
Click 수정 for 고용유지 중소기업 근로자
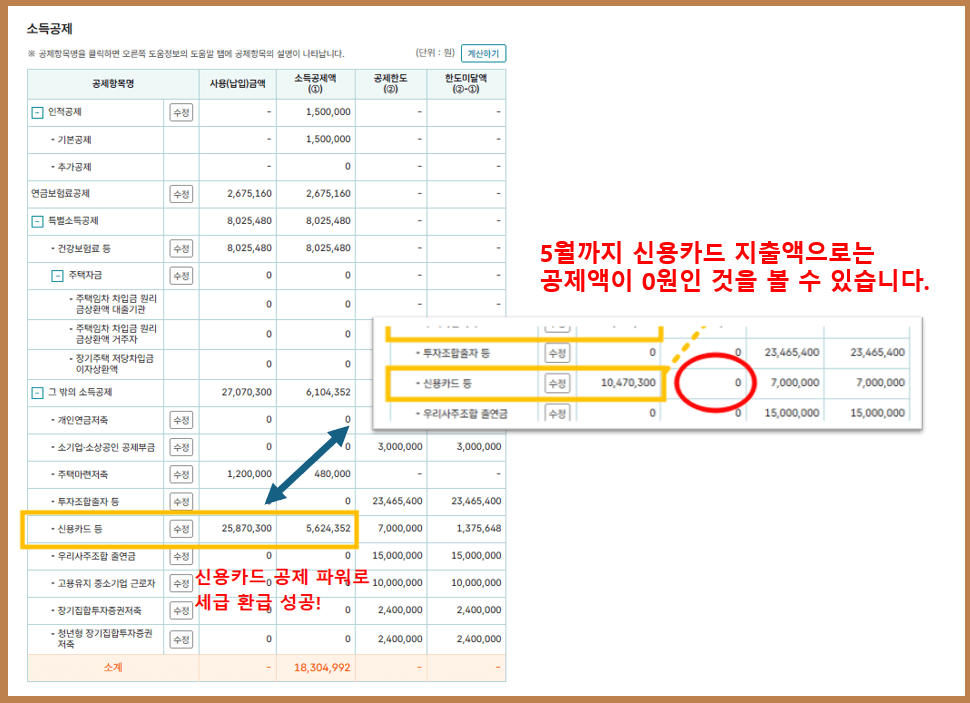tap(180, 582)
